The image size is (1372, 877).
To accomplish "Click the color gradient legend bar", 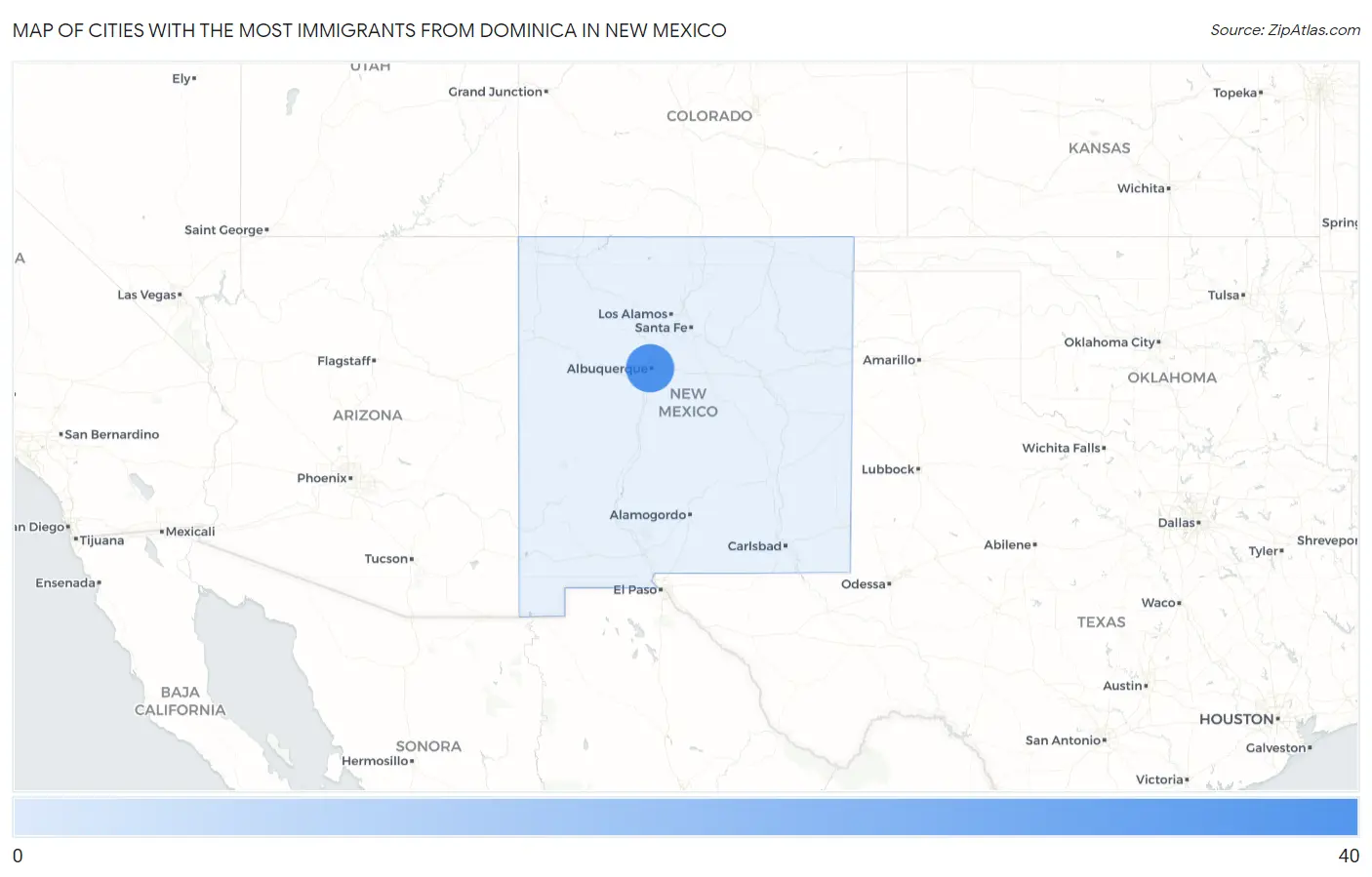I will [685, 817].
